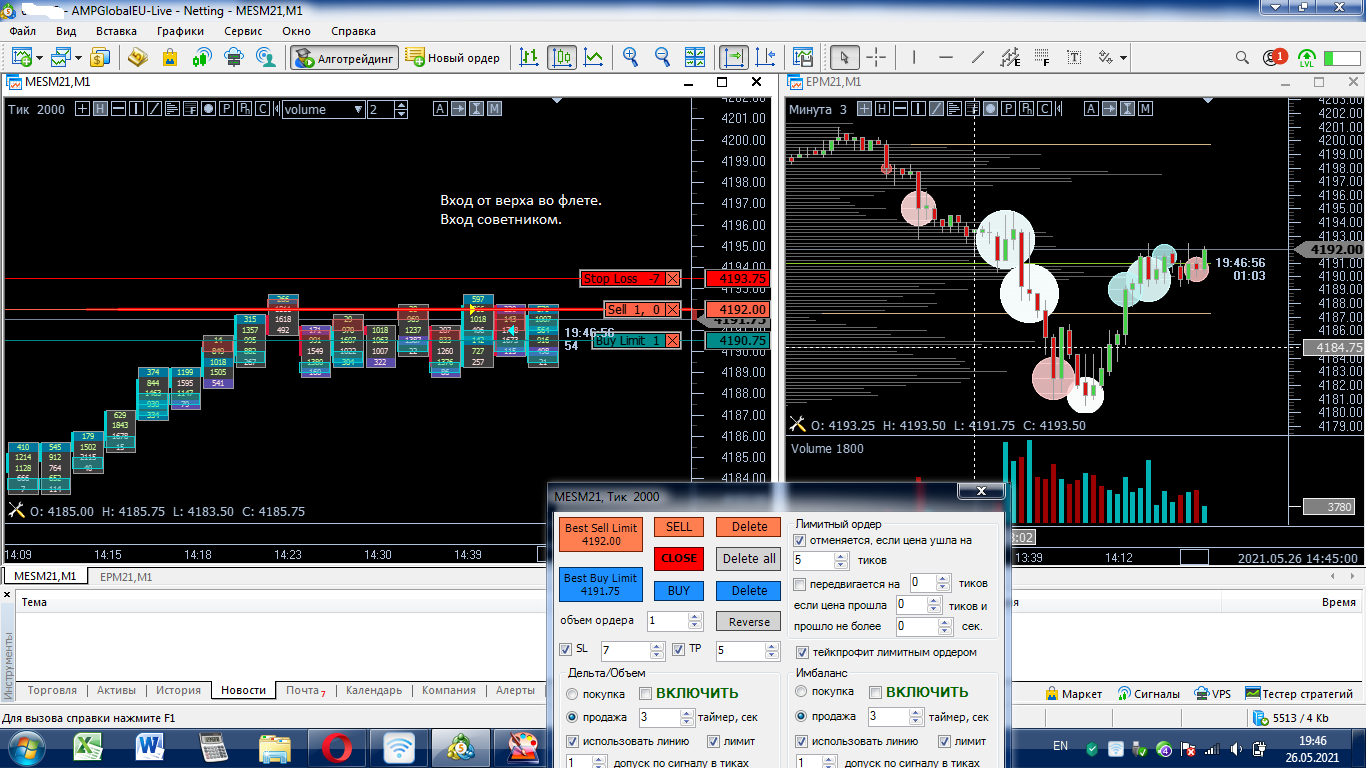
Task: Toggle chart auto-scroll to latest bar
Action: pos(733,58)
